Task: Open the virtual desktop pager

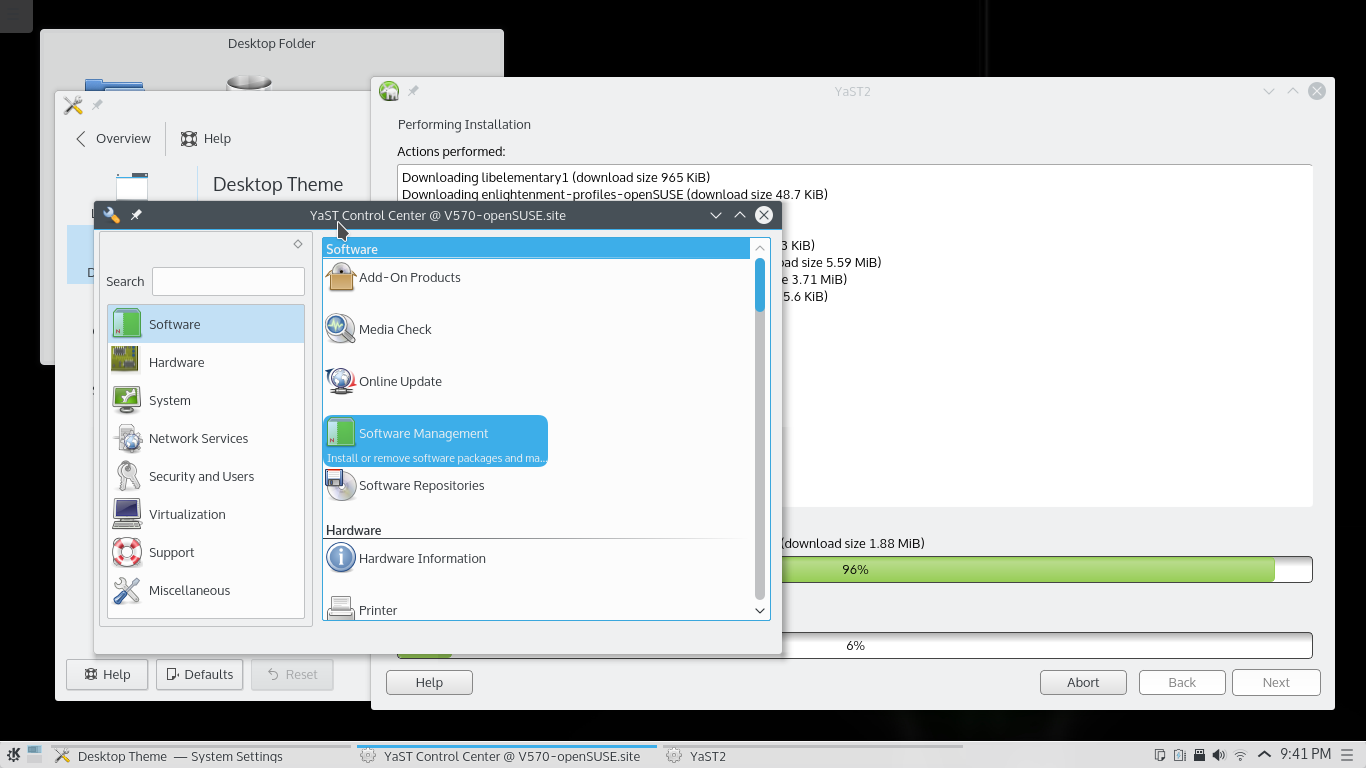Action: pos(35,755)
